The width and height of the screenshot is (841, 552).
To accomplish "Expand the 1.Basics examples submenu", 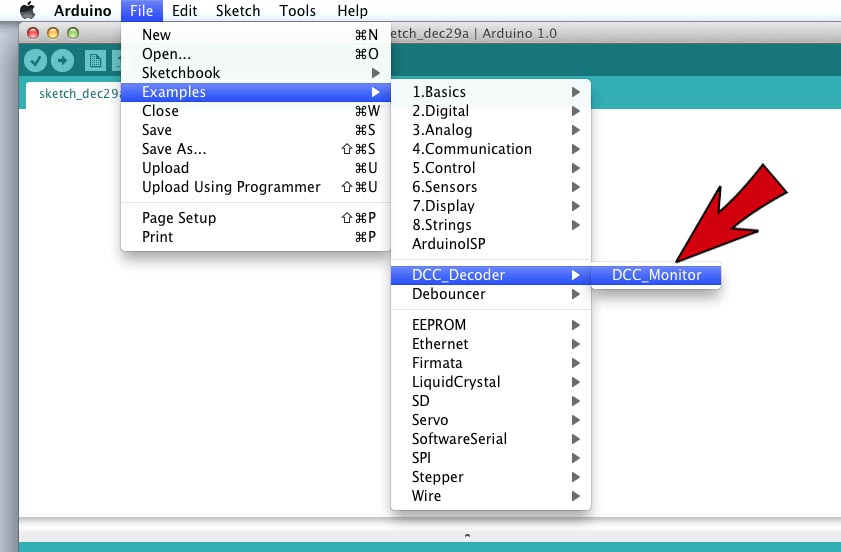I will click(491, 92).
